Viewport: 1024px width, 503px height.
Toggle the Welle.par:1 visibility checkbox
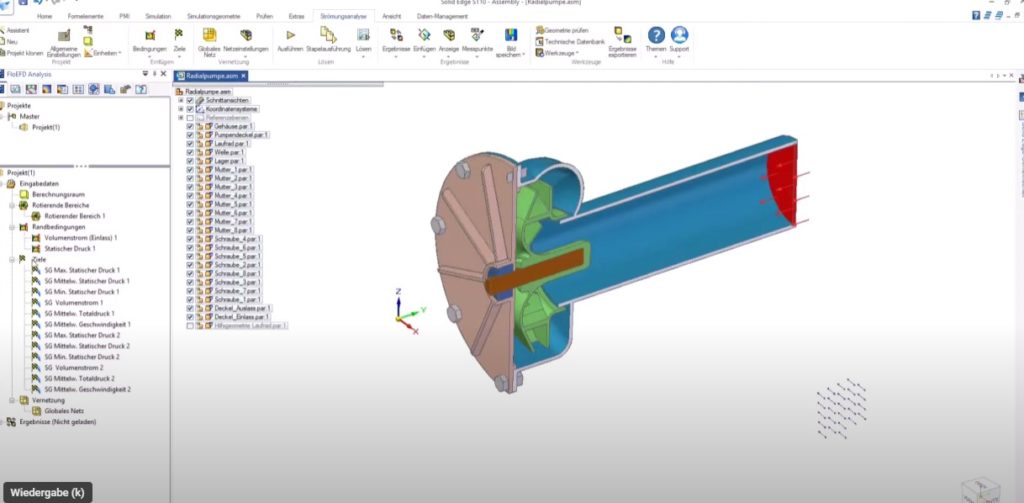190,151
